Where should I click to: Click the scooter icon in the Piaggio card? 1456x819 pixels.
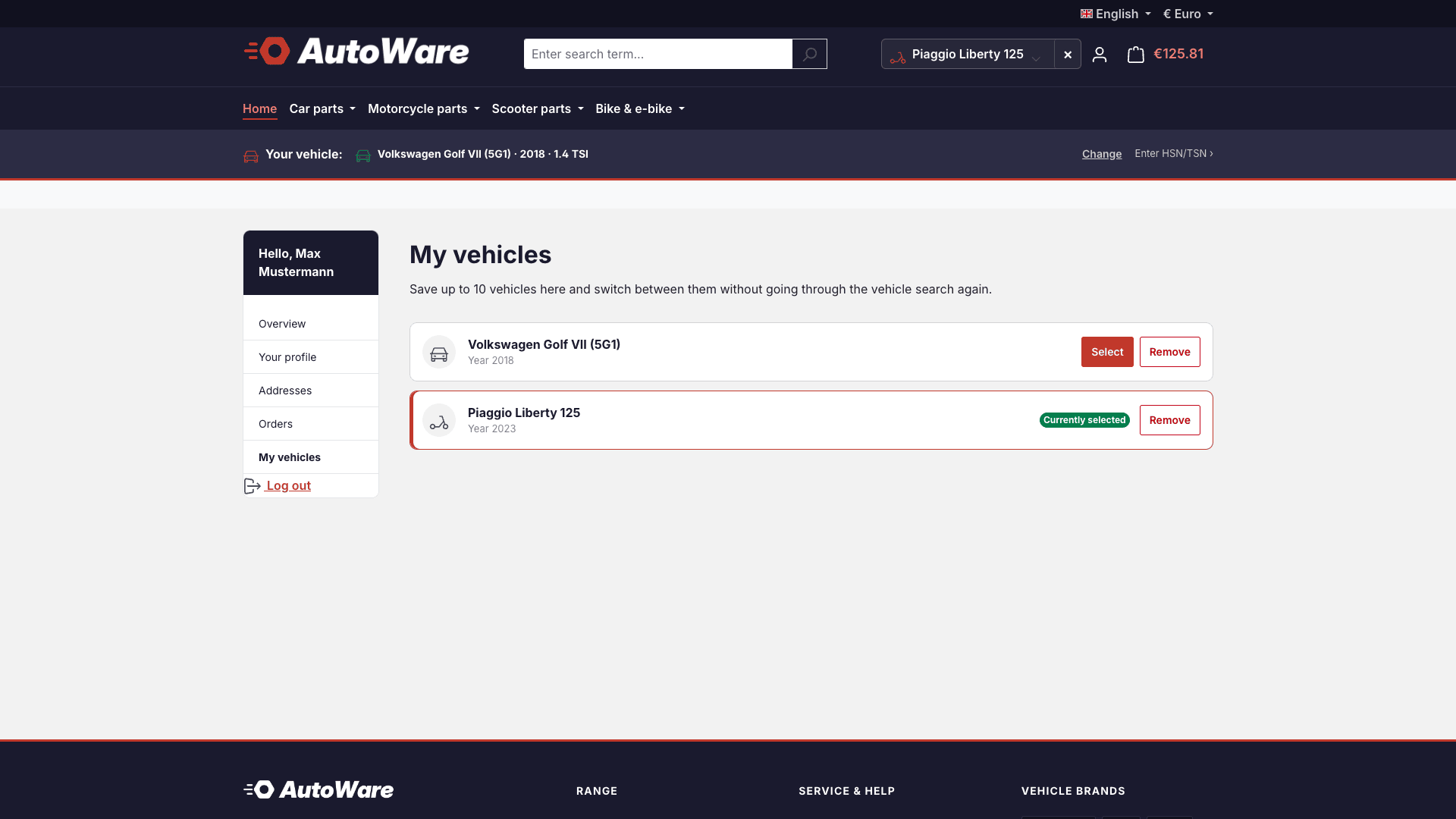(x=439, y=421)
